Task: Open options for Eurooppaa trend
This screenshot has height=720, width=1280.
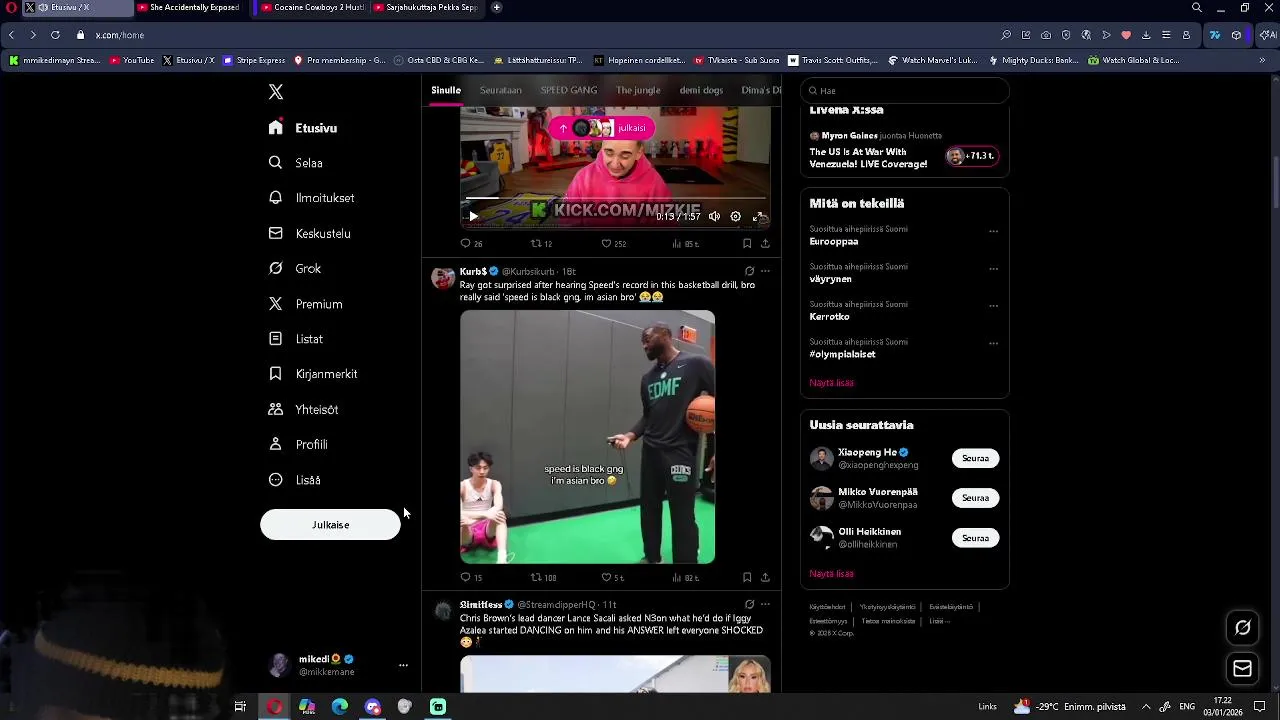Action: tap(993, 231)
